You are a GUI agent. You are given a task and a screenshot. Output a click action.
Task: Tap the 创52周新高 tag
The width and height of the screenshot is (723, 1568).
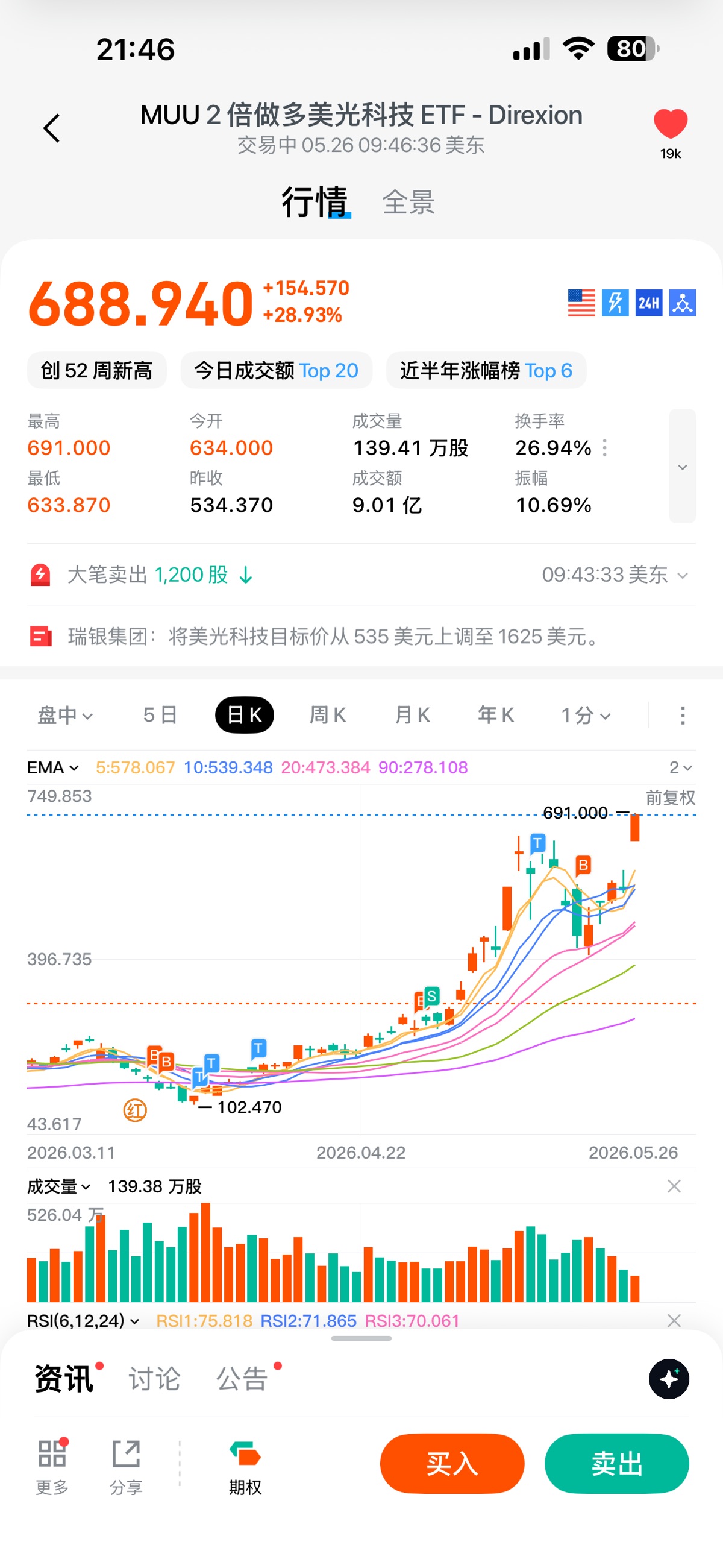[x=96, y=370]
